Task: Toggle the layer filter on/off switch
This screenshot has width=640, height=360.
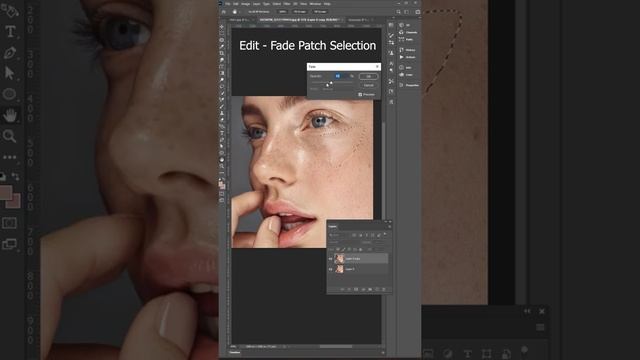Action: tap(385, 234)
